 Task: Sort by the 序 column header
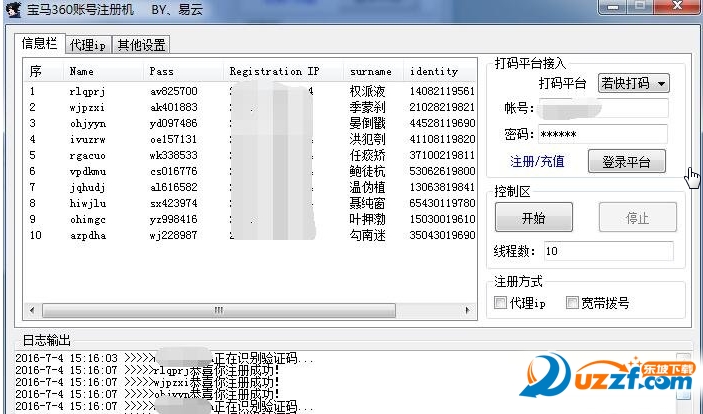[44, 71]
